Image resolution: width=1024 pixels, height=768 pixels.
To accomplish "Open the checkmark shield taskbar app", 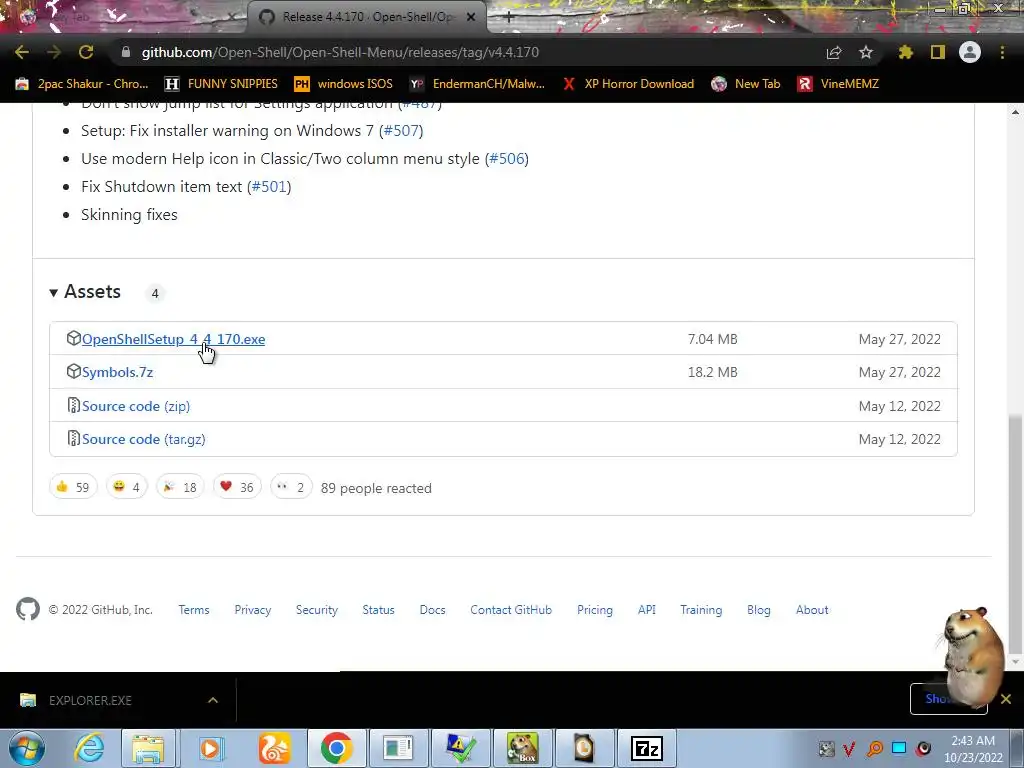I will (460, 748).
